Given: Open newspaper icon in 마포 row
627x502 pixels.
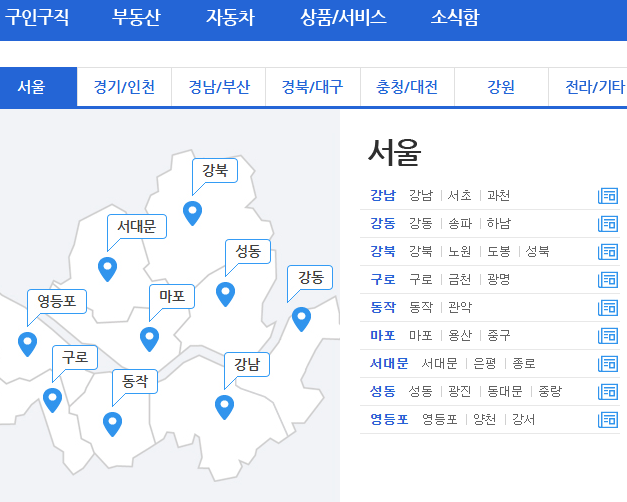Looking at the screenshot, I should (608, 336).
